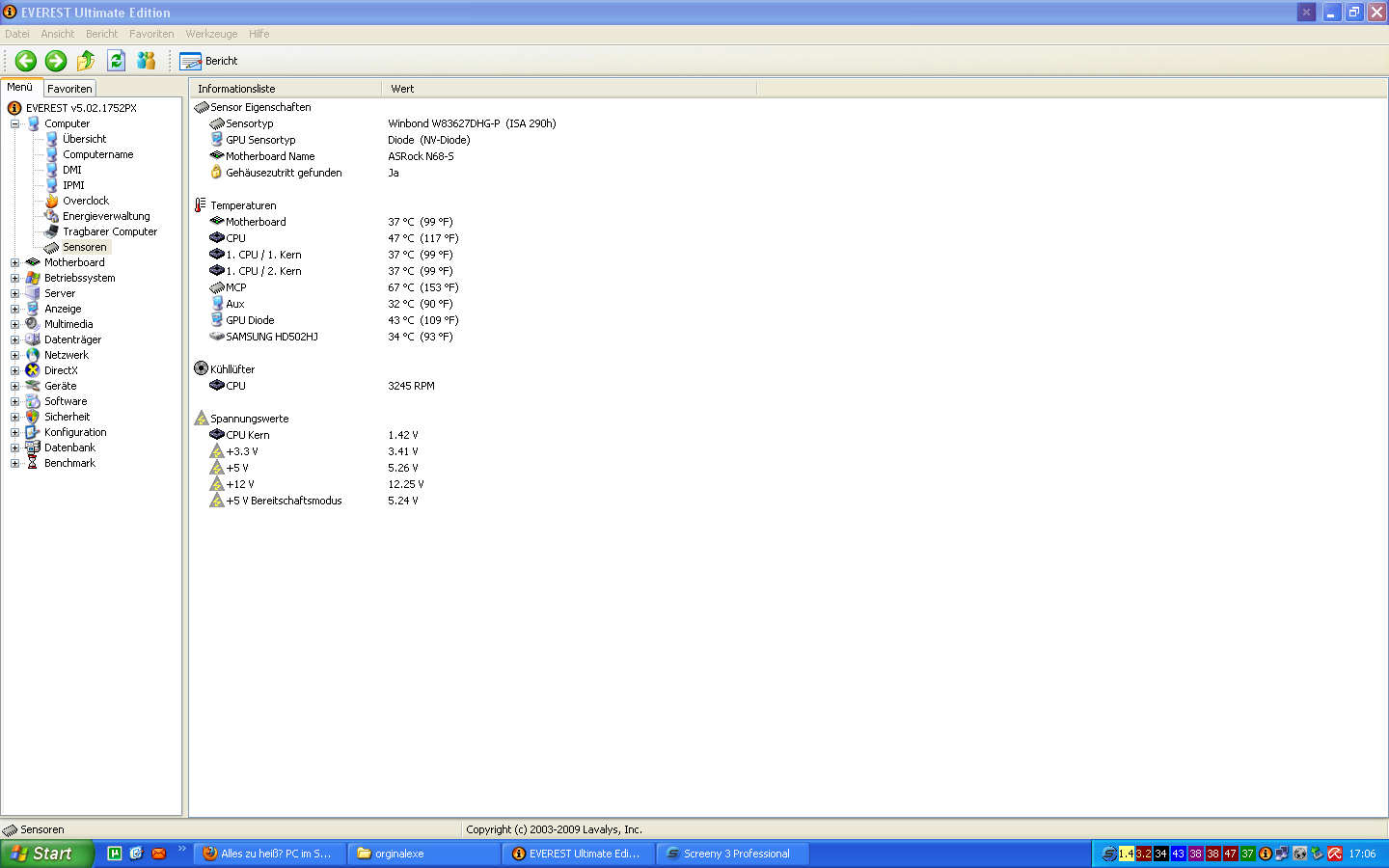This screenshot has height=868, width=1389.
Task: Click the two-people icon in the toolbar
Action: coord(146,61)
